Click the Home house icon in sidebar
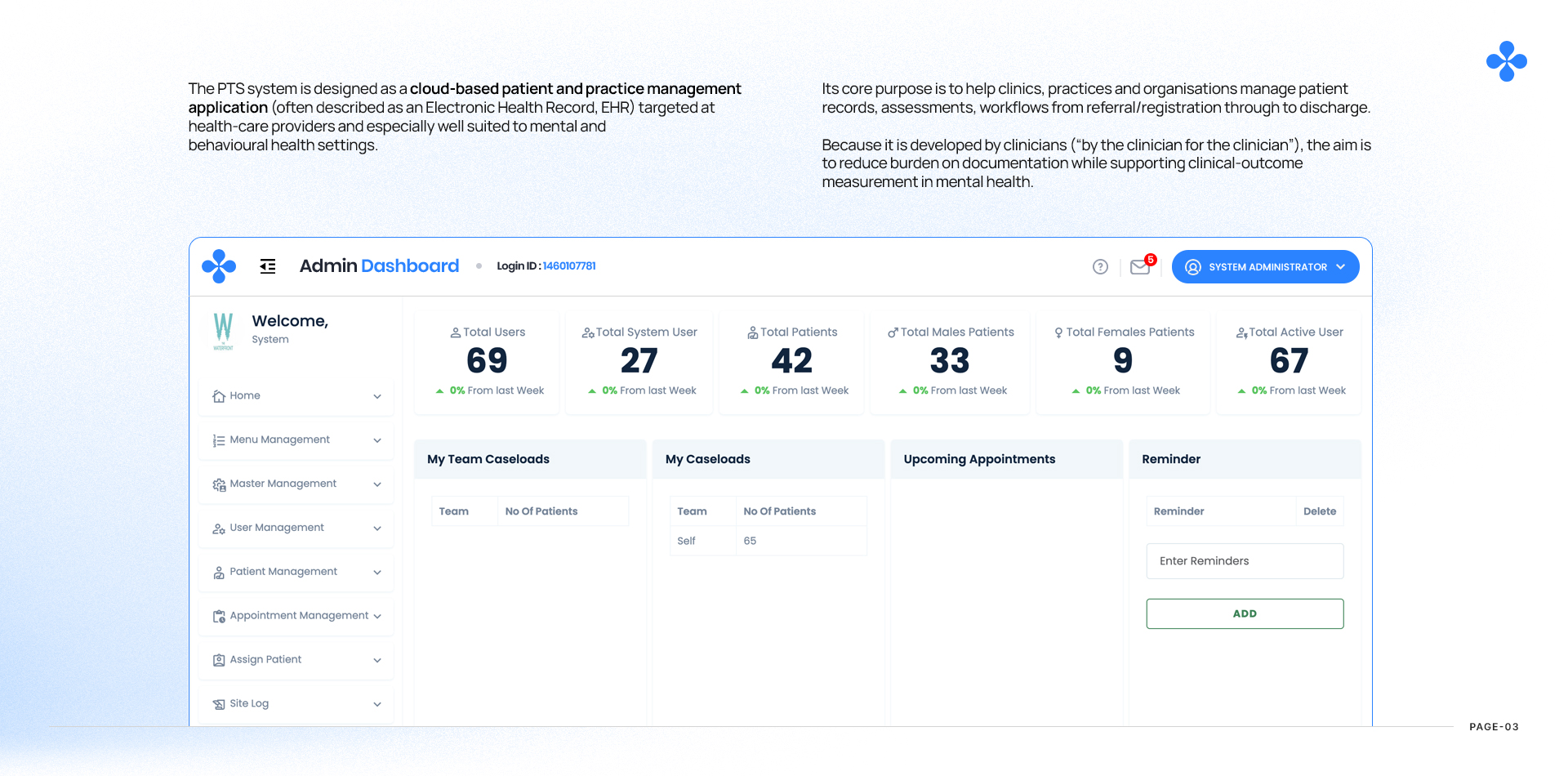1568x776 pixels. click(219, 396)
